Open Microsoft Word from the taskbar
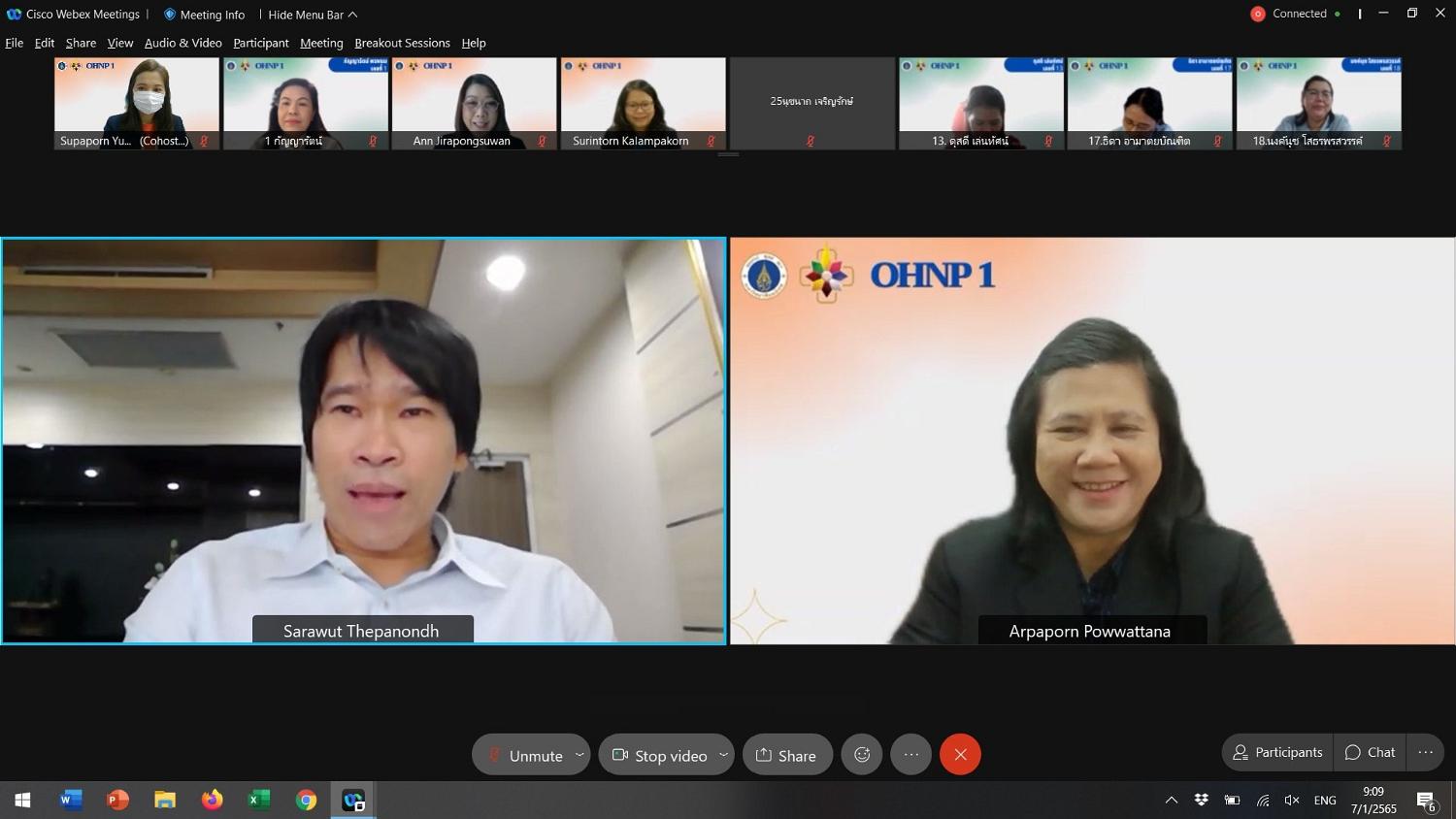This screenshot has width=1456, height=819. tap(70, 801)
